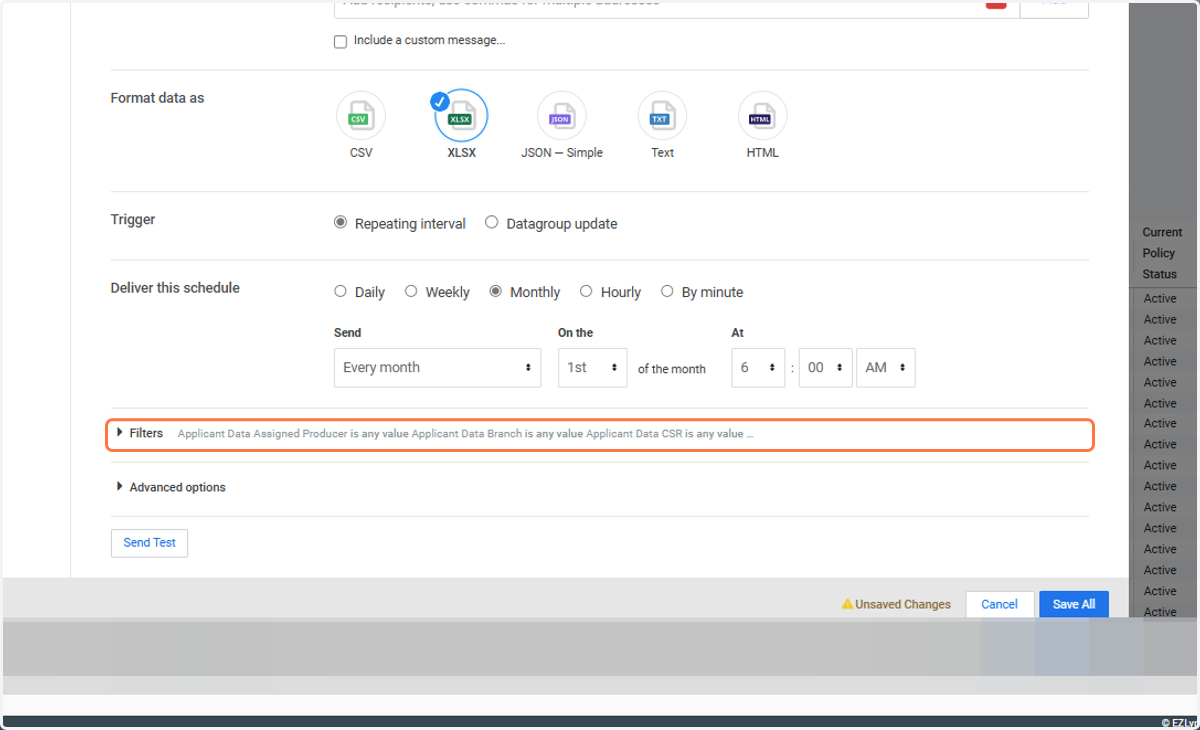Choose Hourly delivery schedule

[586, 292]
